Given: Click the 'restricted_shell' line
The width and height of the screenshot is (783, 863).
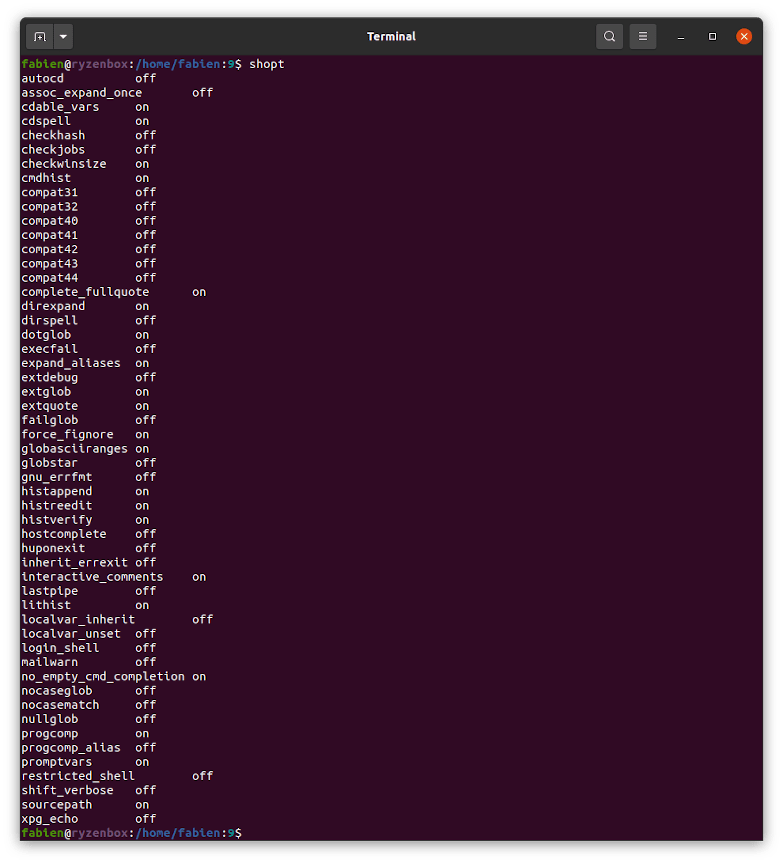Looking at the screenshot, I should [x=77, y=776].
